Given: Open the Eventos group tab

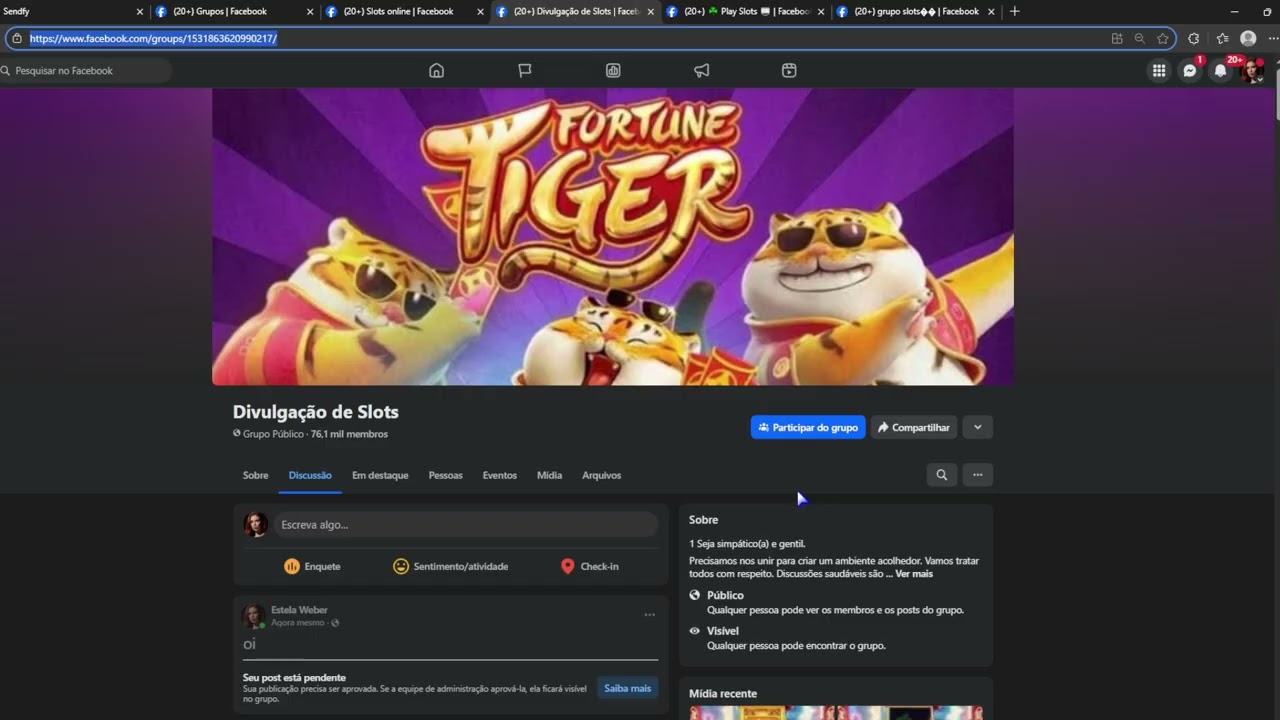Looking at the screenshot, I should click(499, 475).
